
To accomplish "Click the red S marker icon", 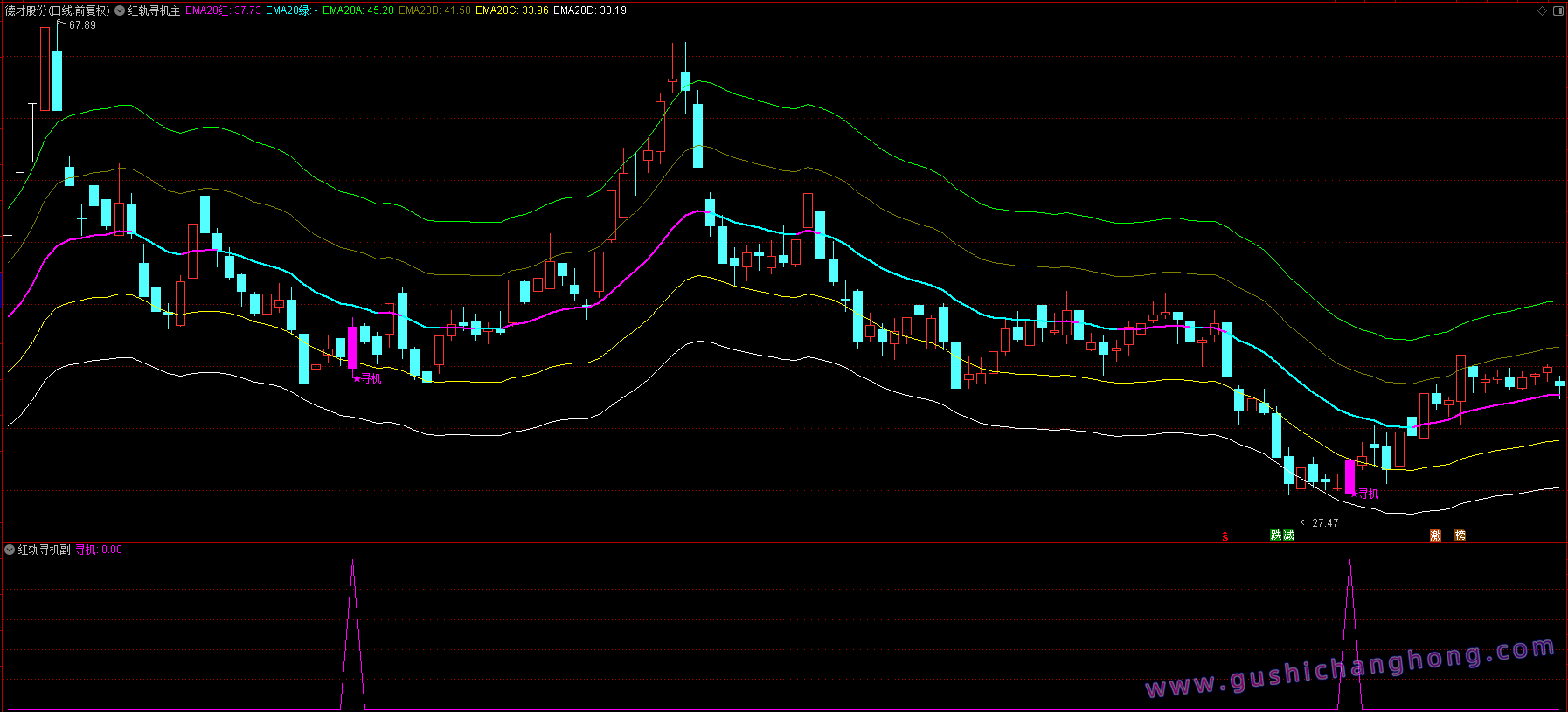I will click(1225, 536).
